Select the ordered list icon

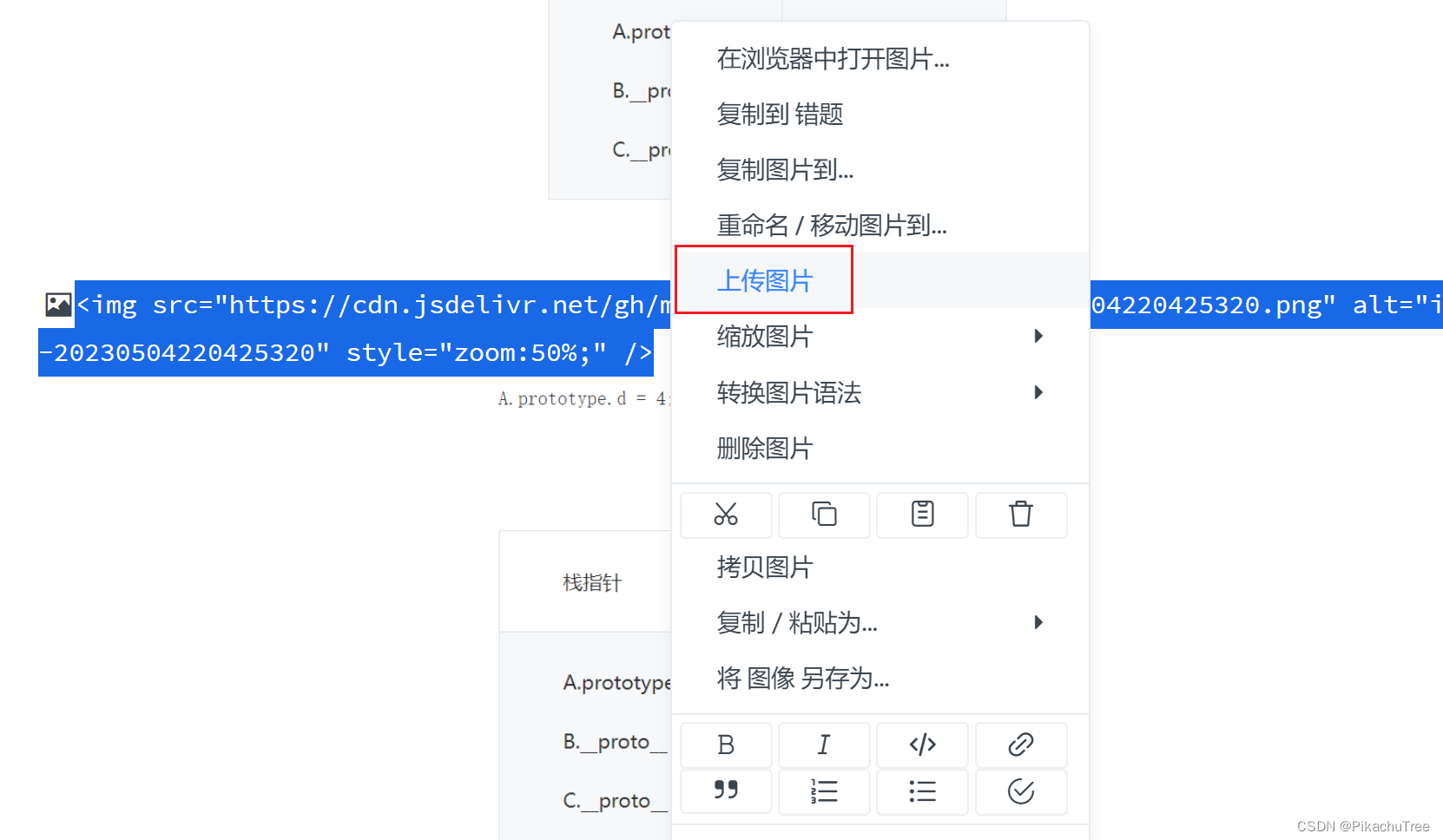coord(823,791)
